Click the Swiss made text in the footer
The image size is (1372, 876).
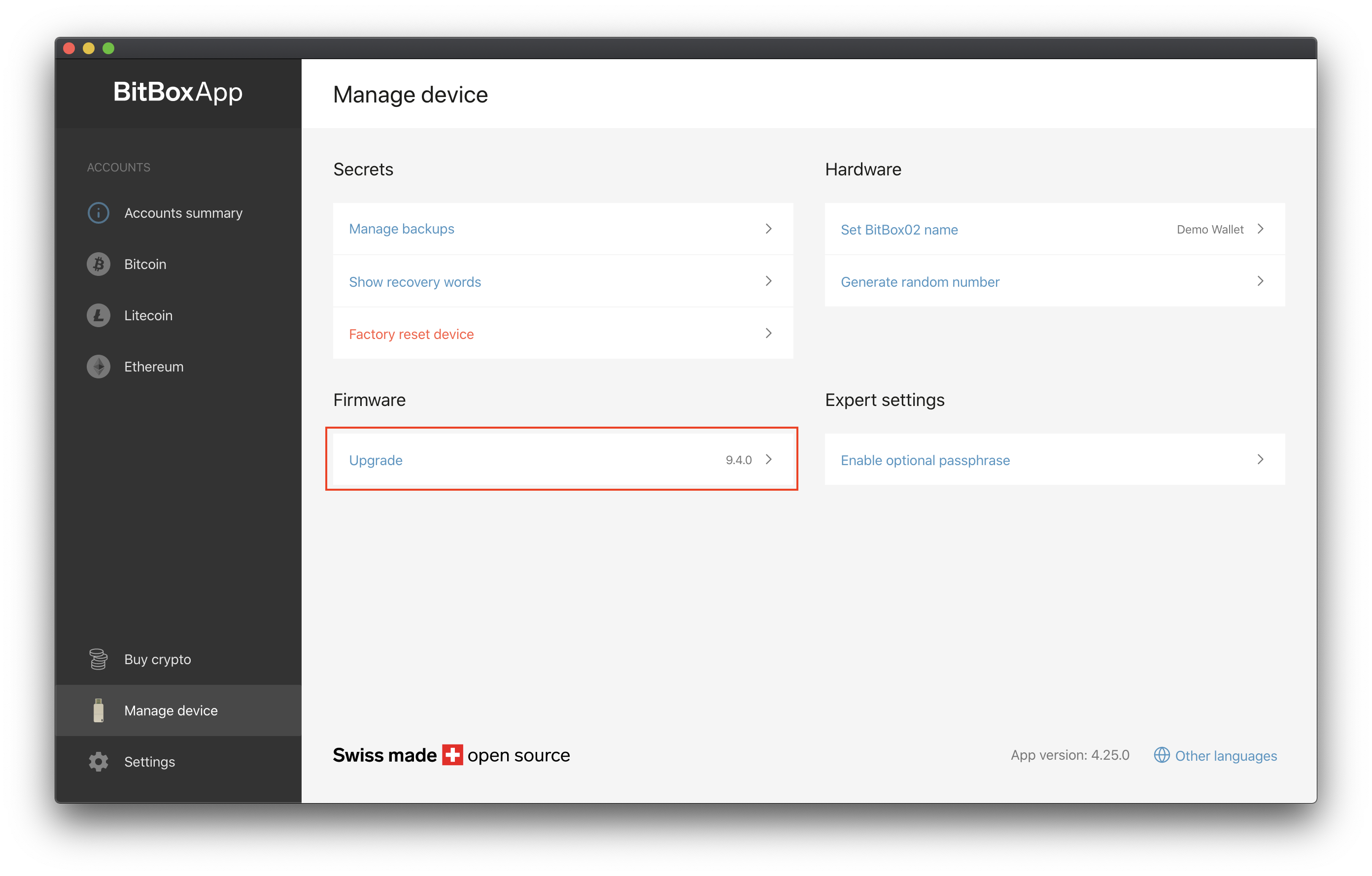click(x=384, y=755)
